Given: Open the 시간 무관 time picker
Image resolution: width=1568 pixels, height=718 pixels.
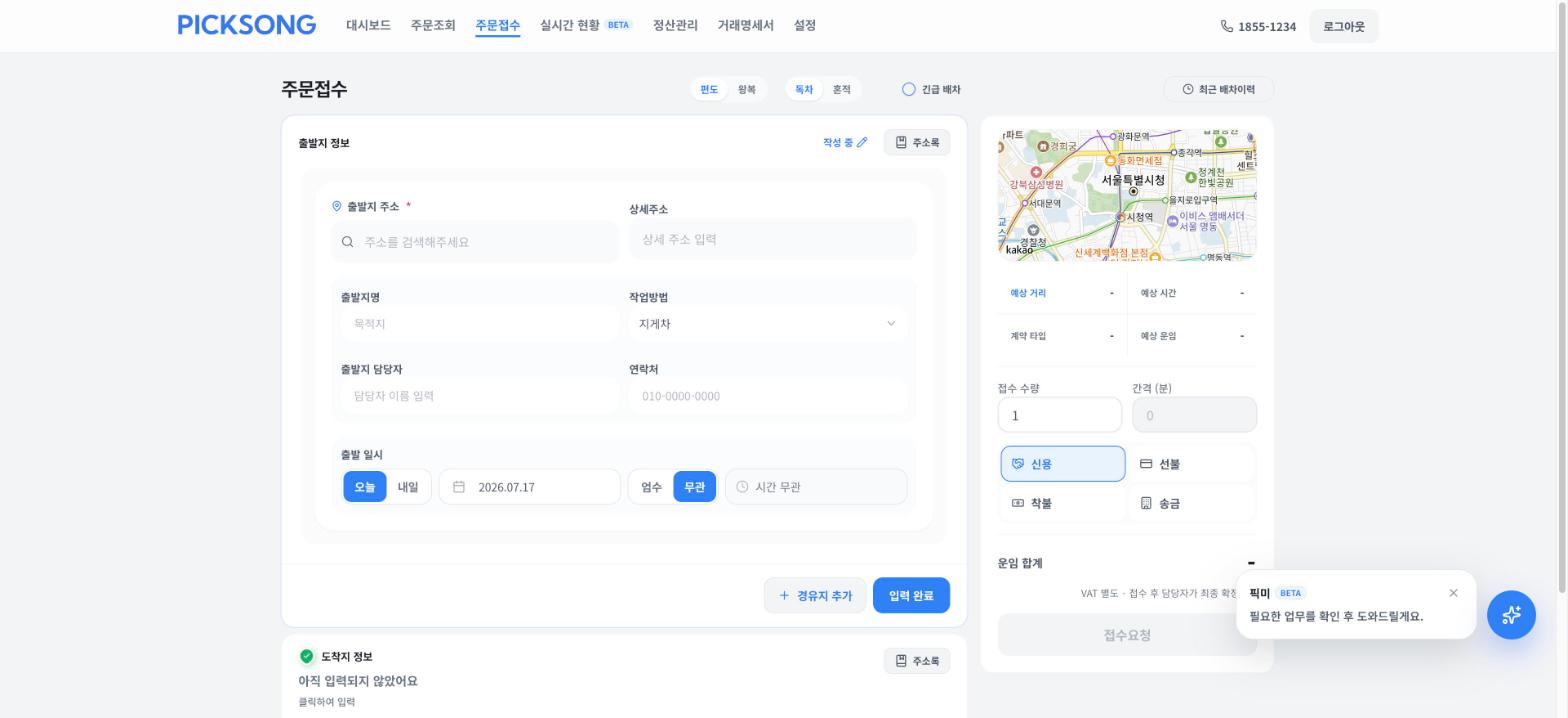Looking at the screenshot, I should (816, 487).
